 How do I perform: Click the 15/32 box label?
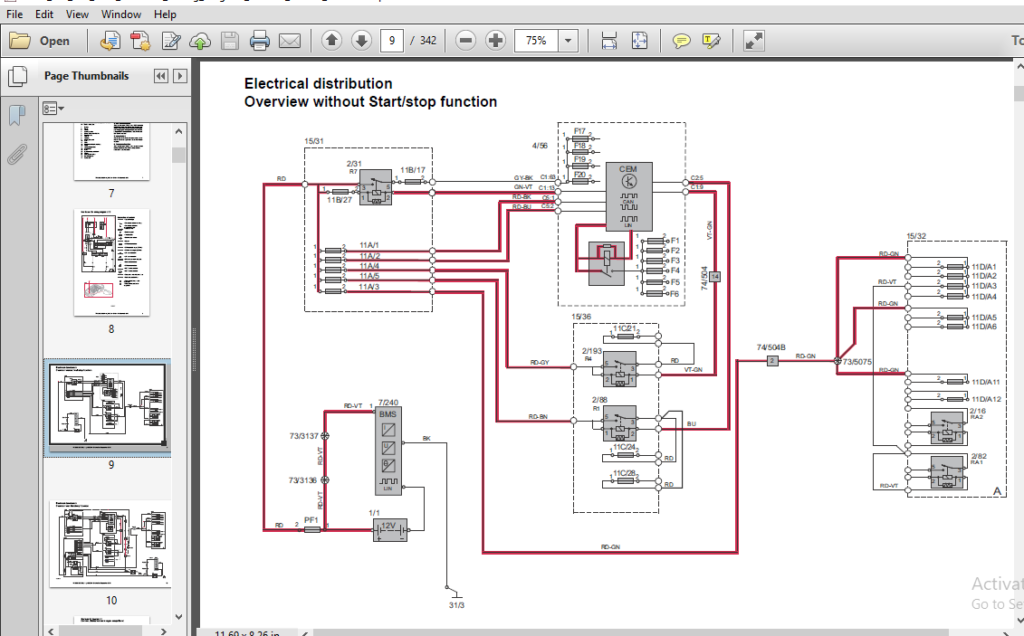[x=916, y=236]
